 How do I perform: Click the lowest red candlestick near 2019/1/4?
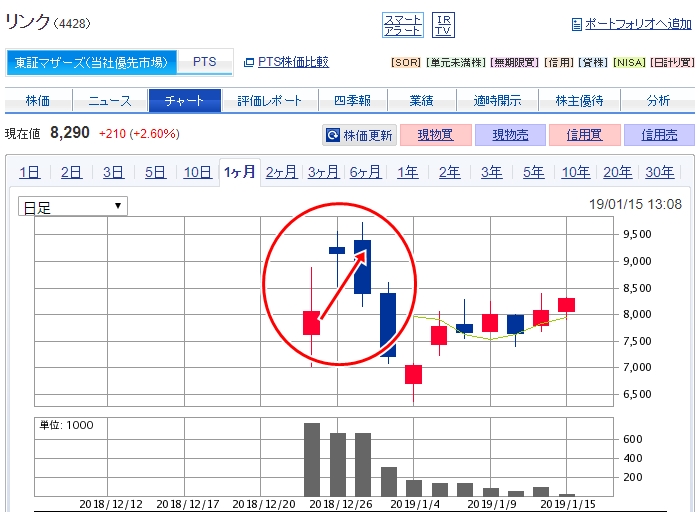click(413, 374)
